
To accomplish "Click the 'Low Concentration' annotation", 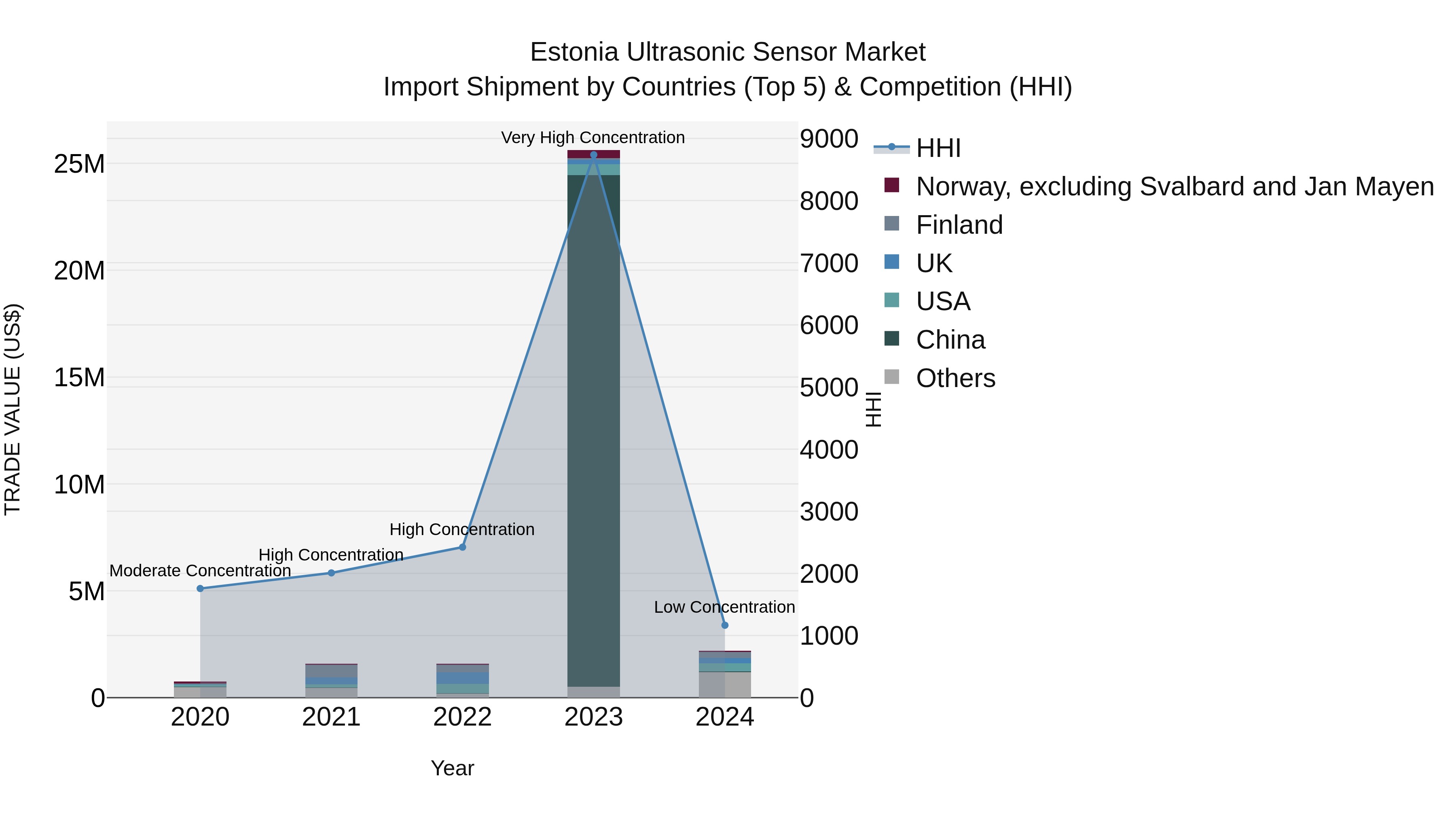I will [725, 607].
